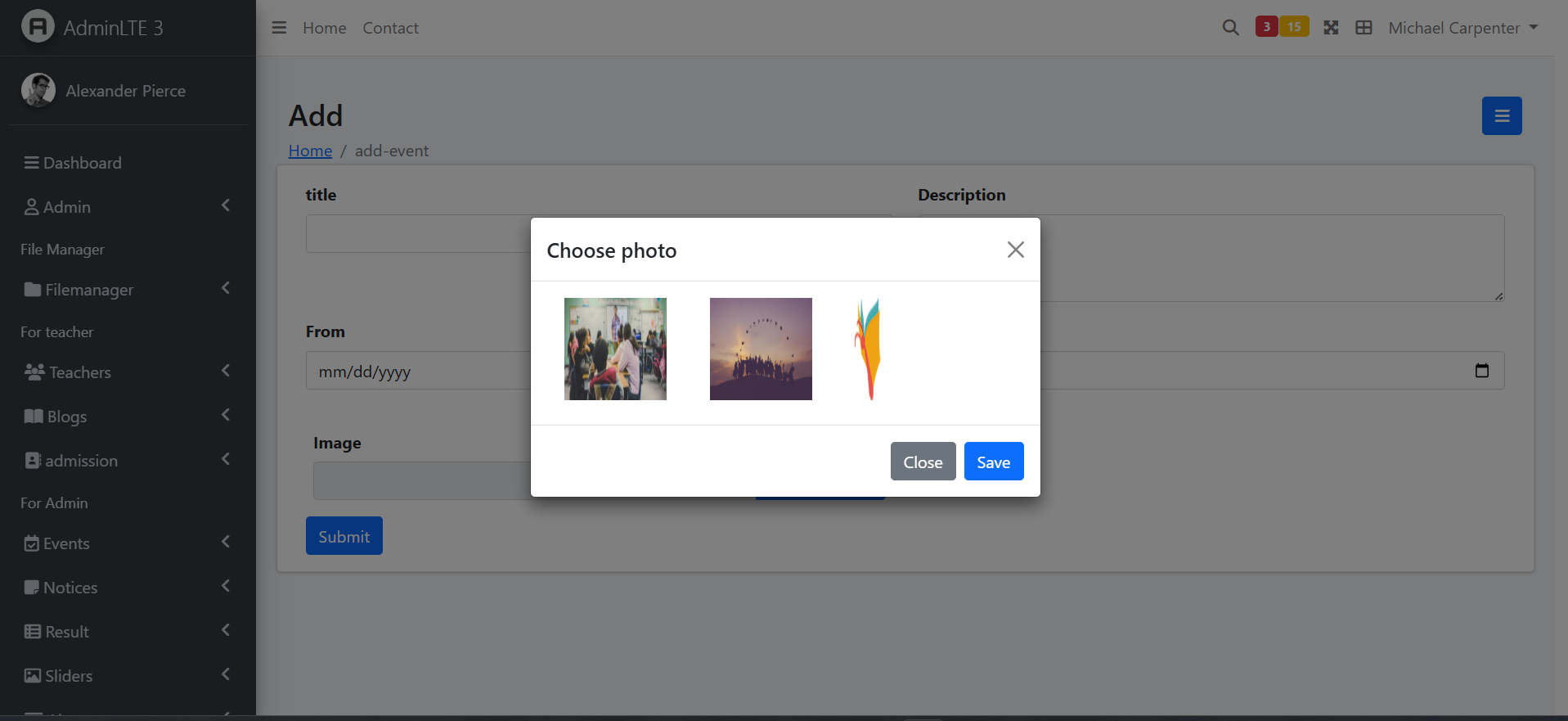
Task: Click the admission address book icon
Action: 33,461
